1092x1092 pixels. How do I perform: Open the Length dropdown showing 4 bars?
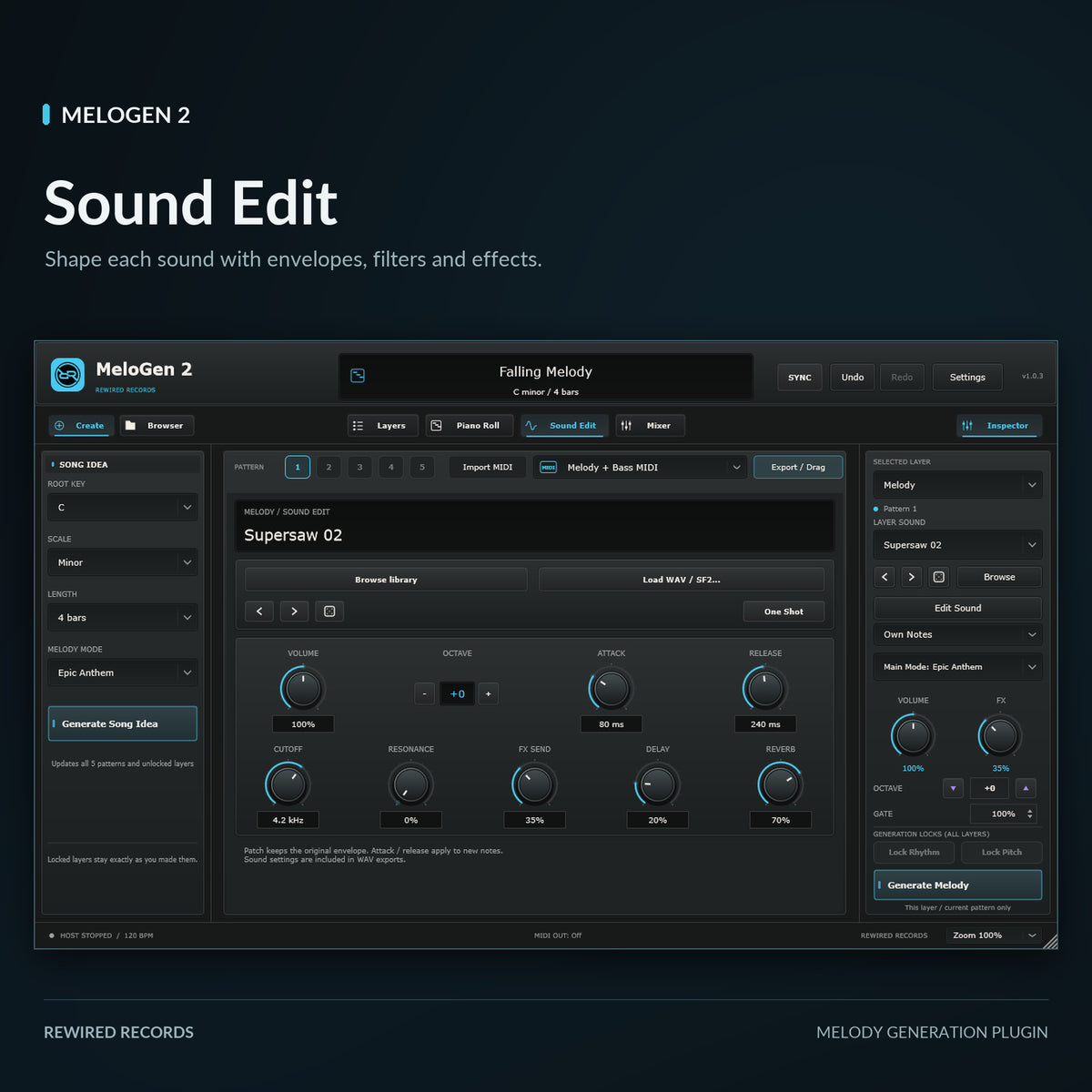[123, 617]
